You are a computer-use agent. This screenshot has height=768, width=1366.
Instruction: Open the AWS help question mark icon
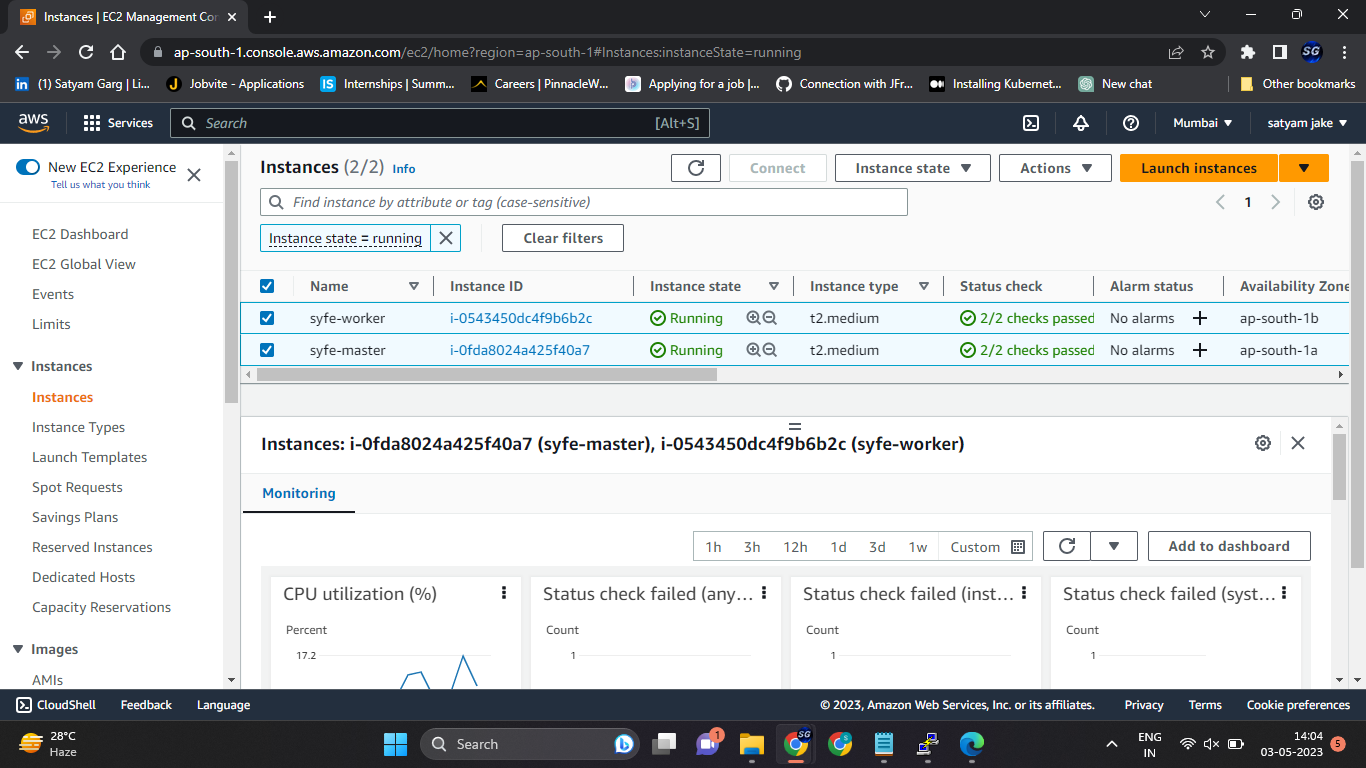click(x=1129, y=122)
